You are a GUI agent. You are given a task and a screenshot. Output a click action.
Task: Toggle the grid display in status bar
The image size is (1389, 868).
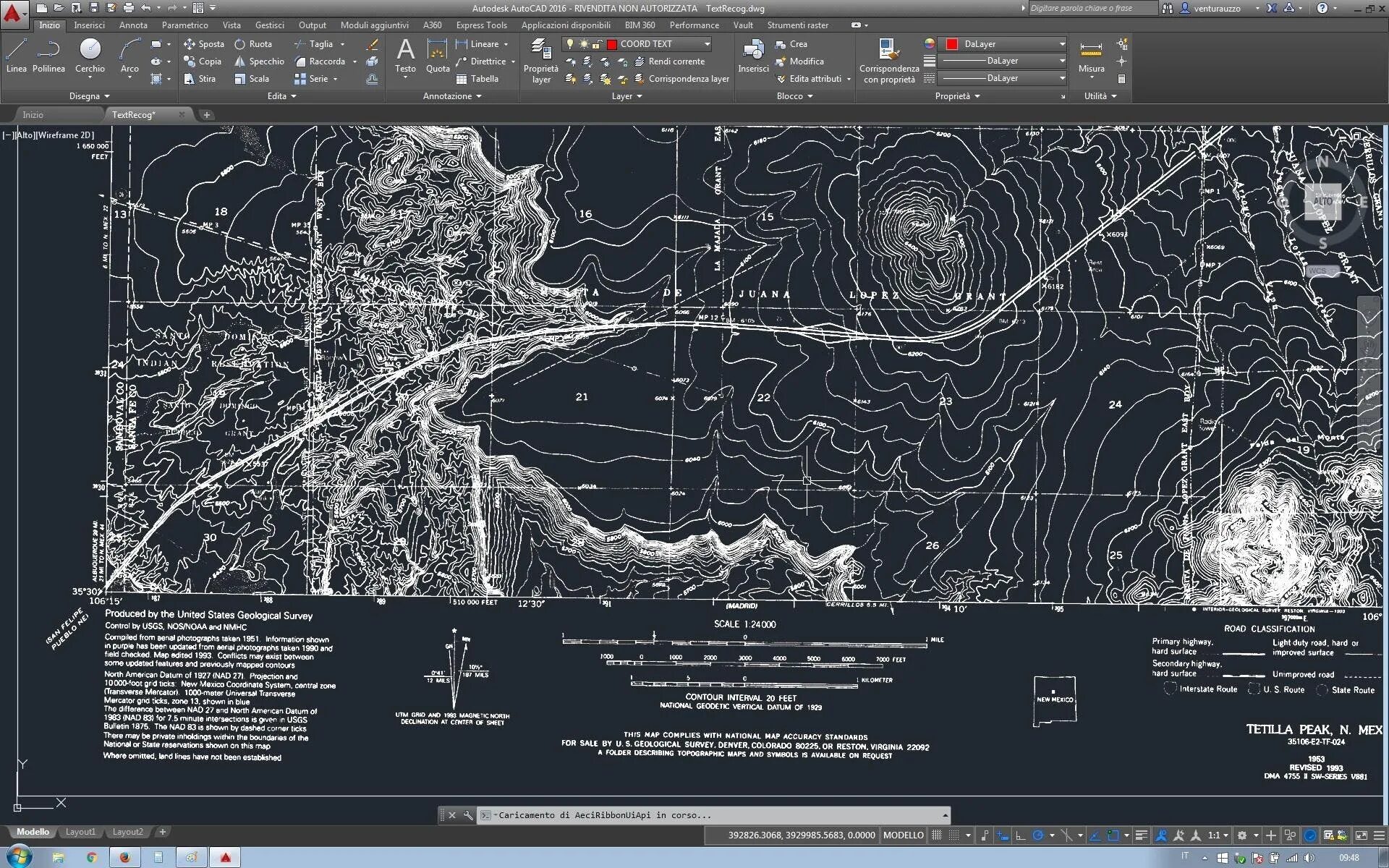937,835
